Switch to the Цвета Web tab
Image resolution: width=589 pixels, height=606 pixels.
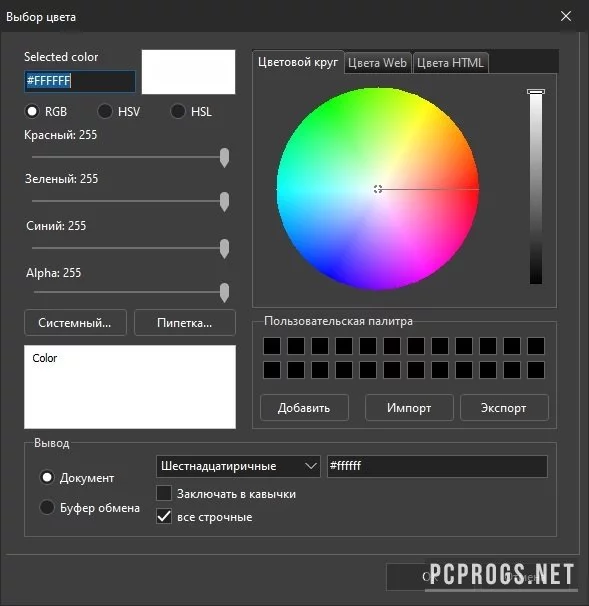point(377,63)
